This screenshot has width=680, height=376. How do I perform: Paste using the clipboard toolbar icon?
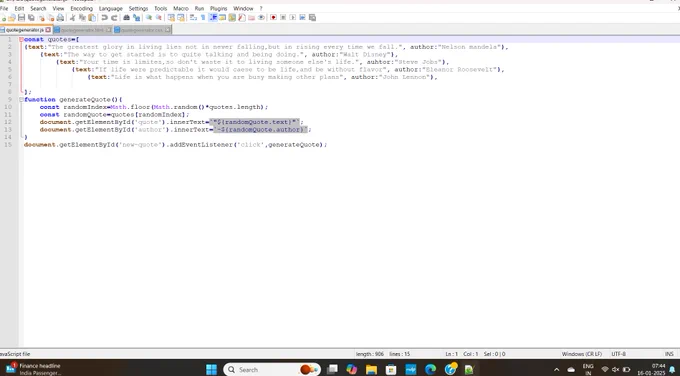tap(92, 17)
